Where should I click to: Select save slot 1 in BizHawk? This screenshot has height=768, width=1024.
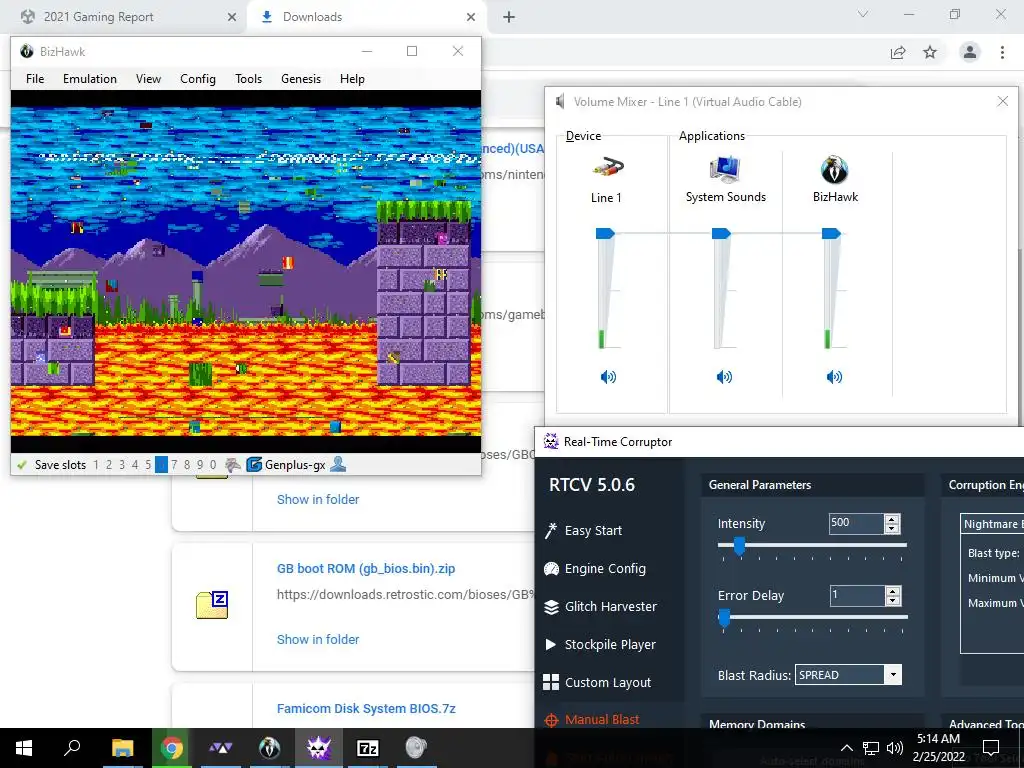pos(96,465)
